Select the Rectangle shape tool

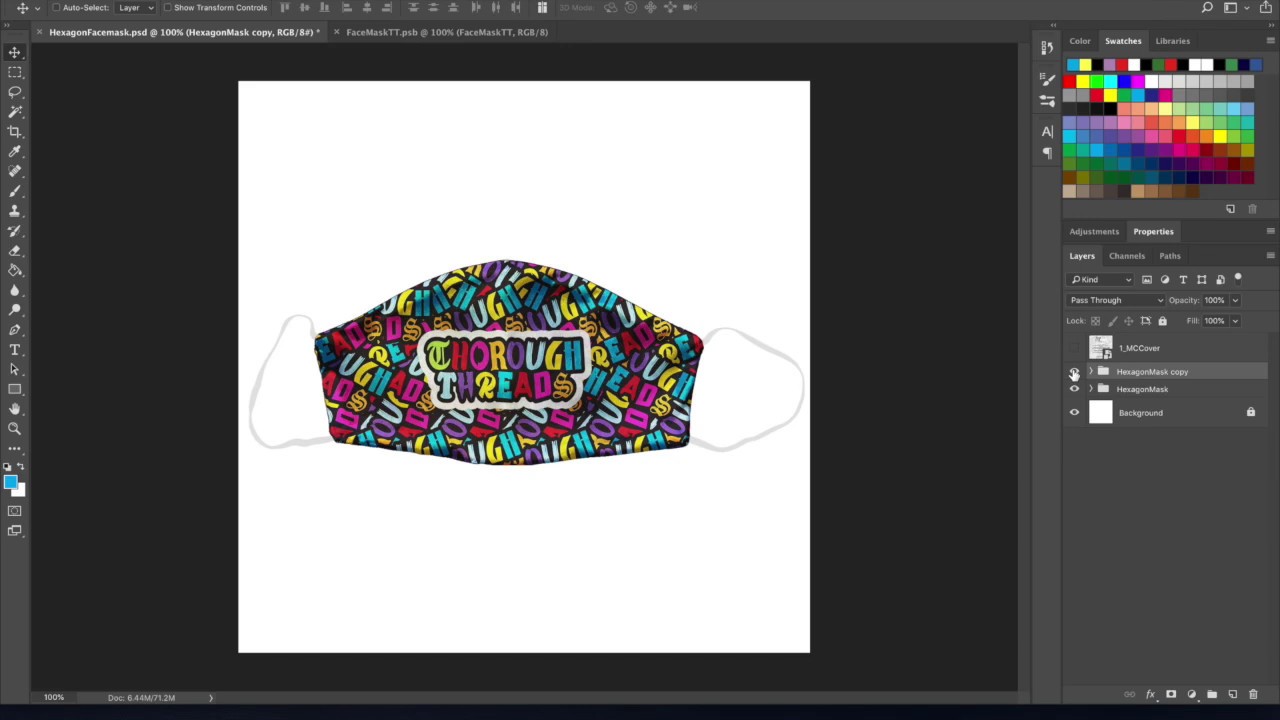click(15, 389)
